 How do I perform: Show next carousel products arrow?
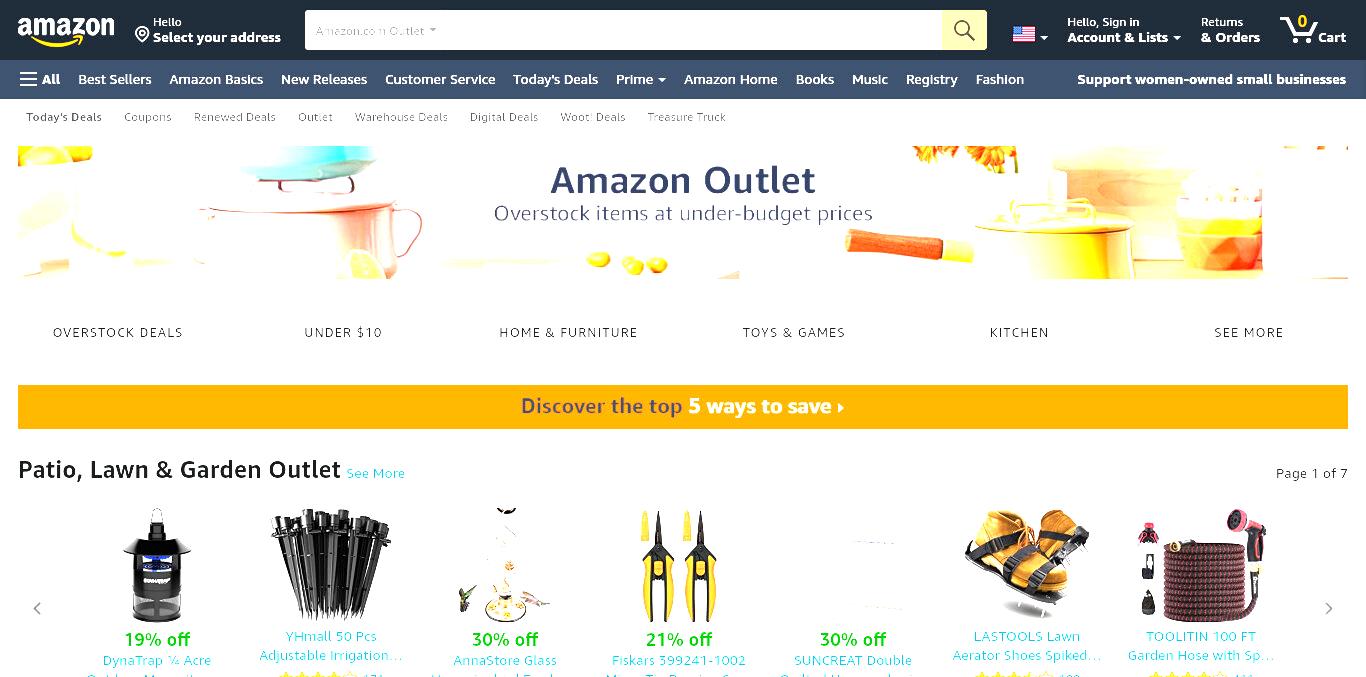pyautogui.click(x=1329, y=608)
